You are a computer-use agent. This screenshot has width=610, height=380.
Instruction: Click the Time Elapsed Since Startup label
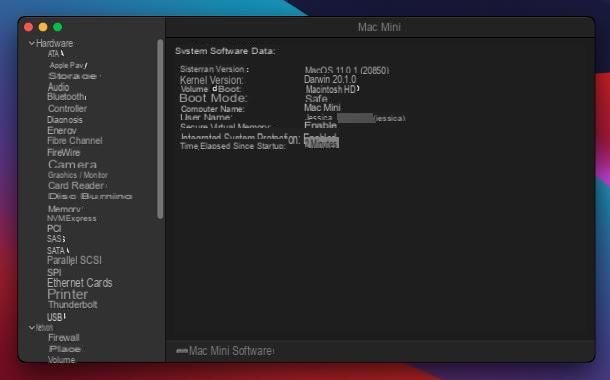(x=232, y=146)
